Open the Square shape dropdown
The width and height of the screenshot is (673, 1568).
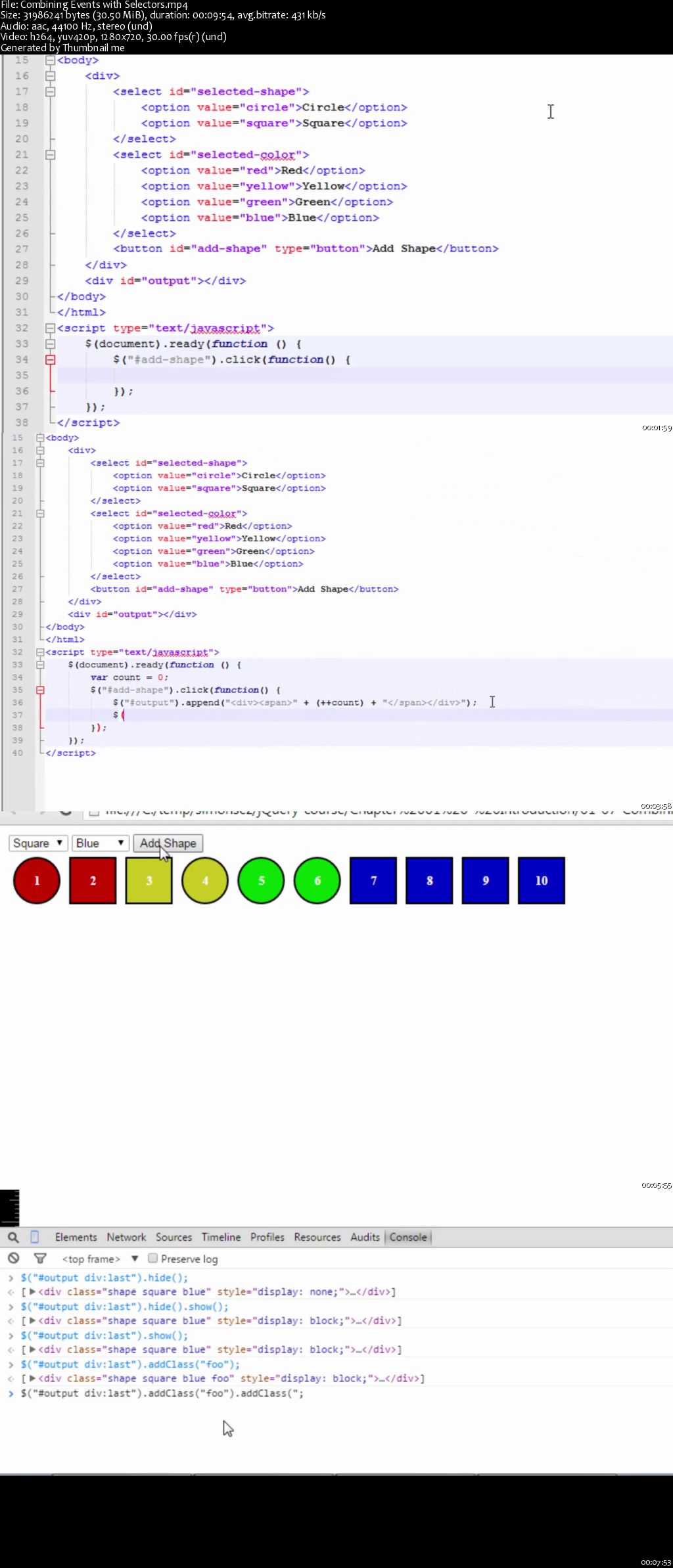click(x=37, y=843)
